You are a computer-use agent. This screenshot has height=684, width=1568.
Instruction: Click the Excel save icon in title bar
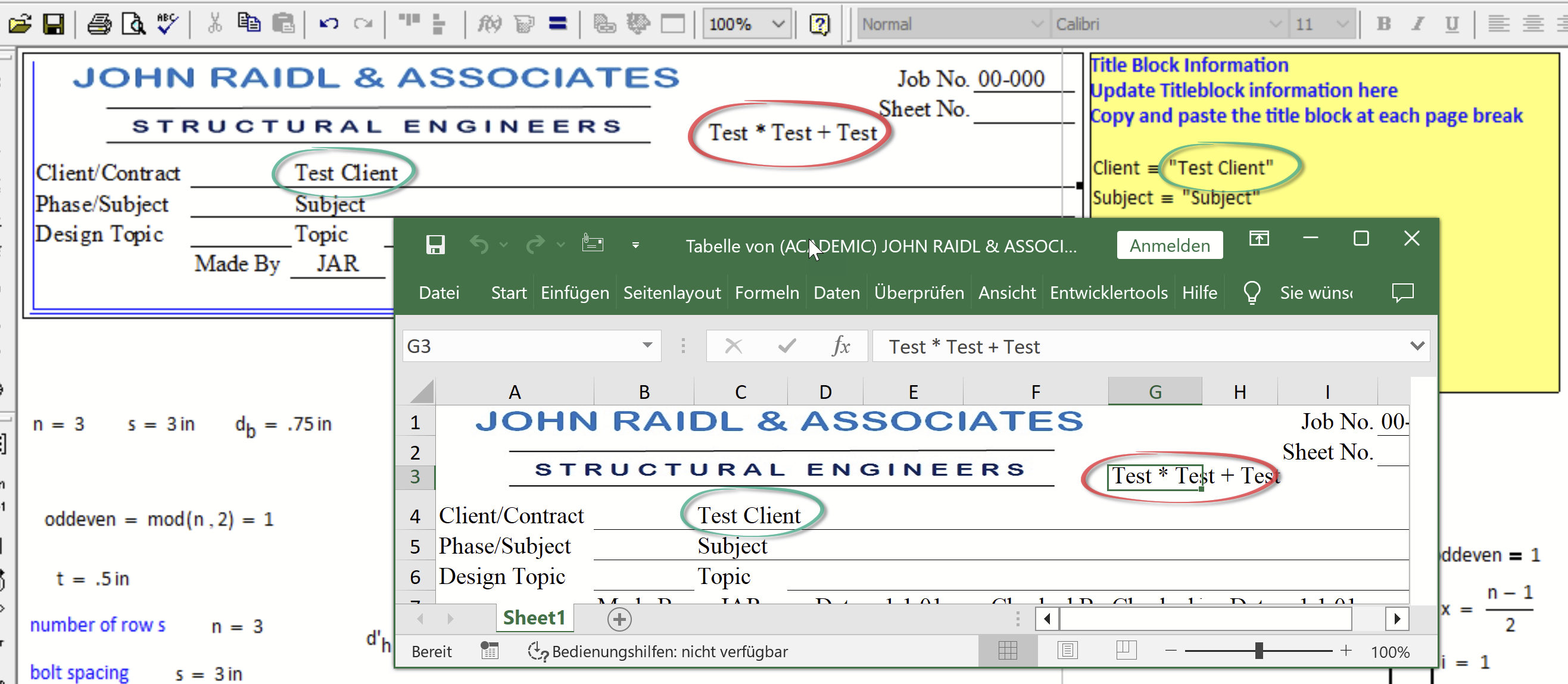tap(435, 245)
